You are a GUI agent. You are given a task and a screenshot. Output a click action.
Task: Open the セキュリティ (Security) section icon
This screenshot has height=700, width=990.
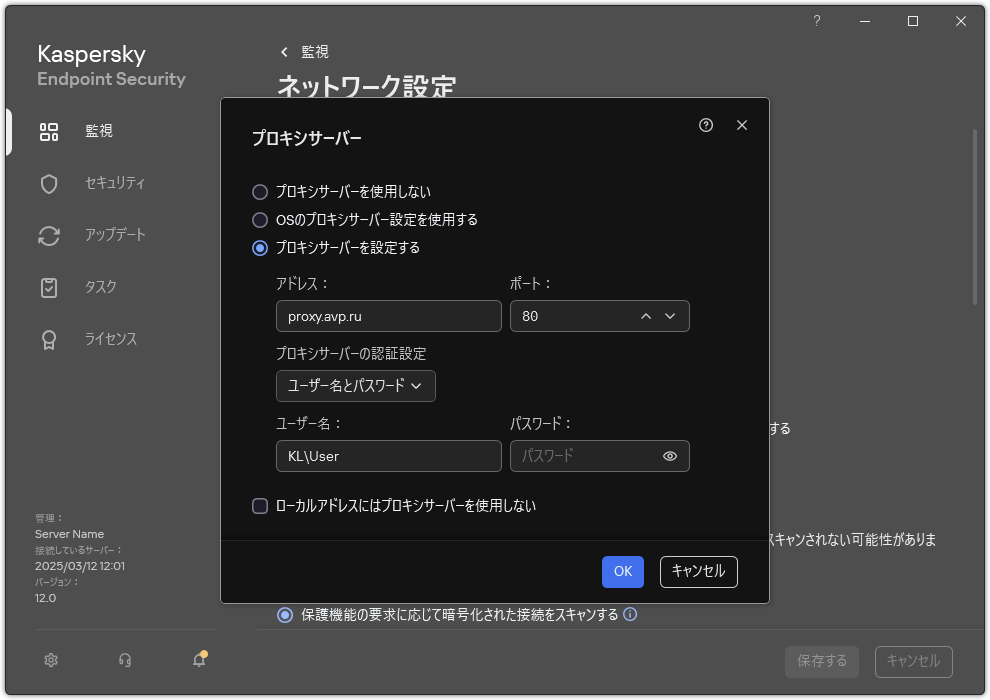[x=48, y=183]
